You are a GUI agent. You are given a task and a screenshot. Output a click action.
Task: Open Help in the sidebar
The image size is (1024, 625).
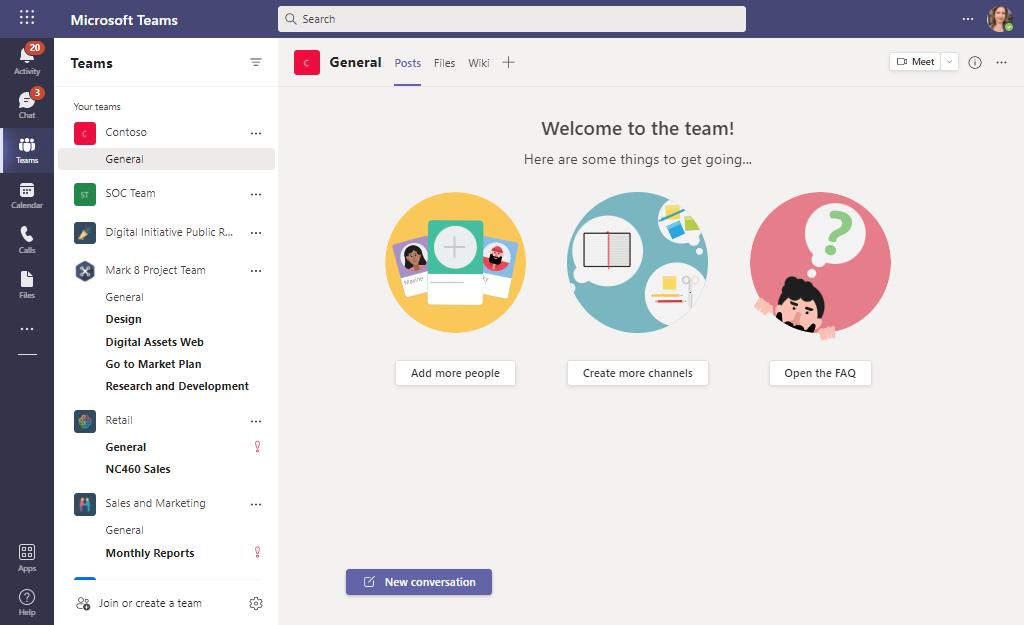point(27,602)
